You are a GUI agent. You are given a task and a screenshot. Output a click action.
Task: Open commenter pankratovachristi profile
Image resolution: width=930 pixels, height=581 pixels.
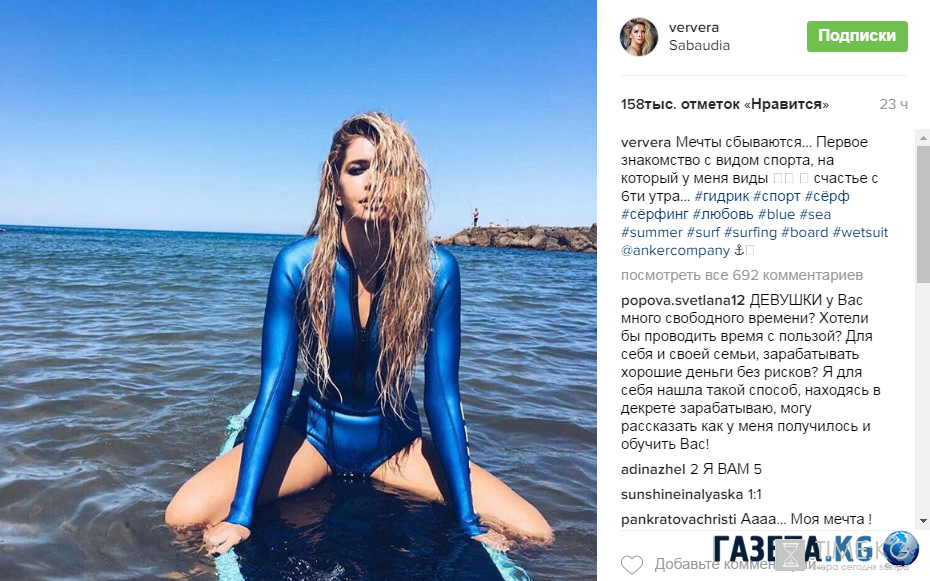(679, 519)
